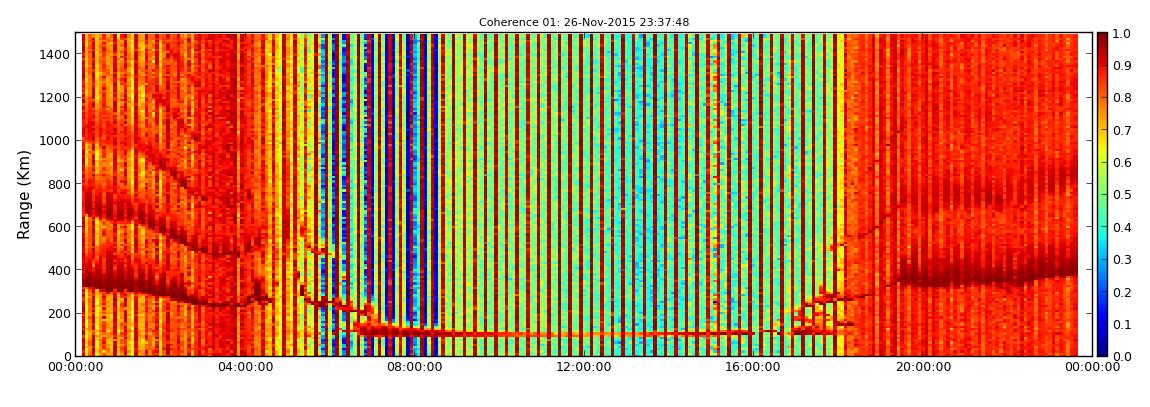The height and width of the screenshot is (407, 1150).
Task: Click the 1000 range tick label
Action: click(55, 141)
